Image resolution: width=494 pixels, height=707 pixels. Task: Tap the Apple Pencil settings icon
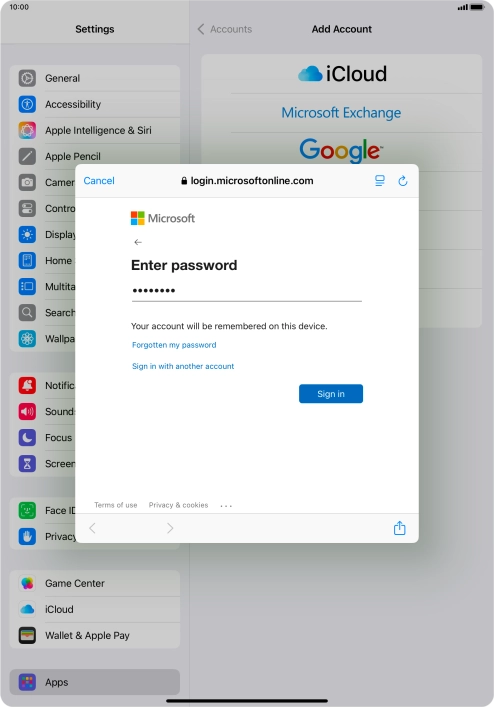[x=27, y=156]
